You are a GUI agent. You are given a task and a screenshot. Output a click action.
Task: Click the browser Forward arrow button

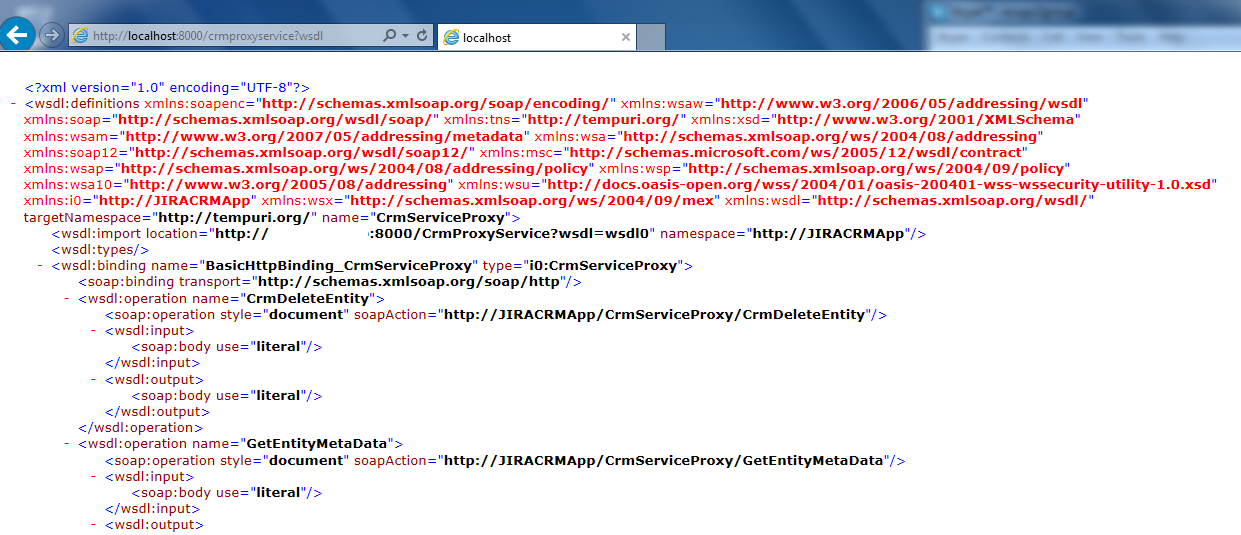pyautogui.click(x=51, y=36)
